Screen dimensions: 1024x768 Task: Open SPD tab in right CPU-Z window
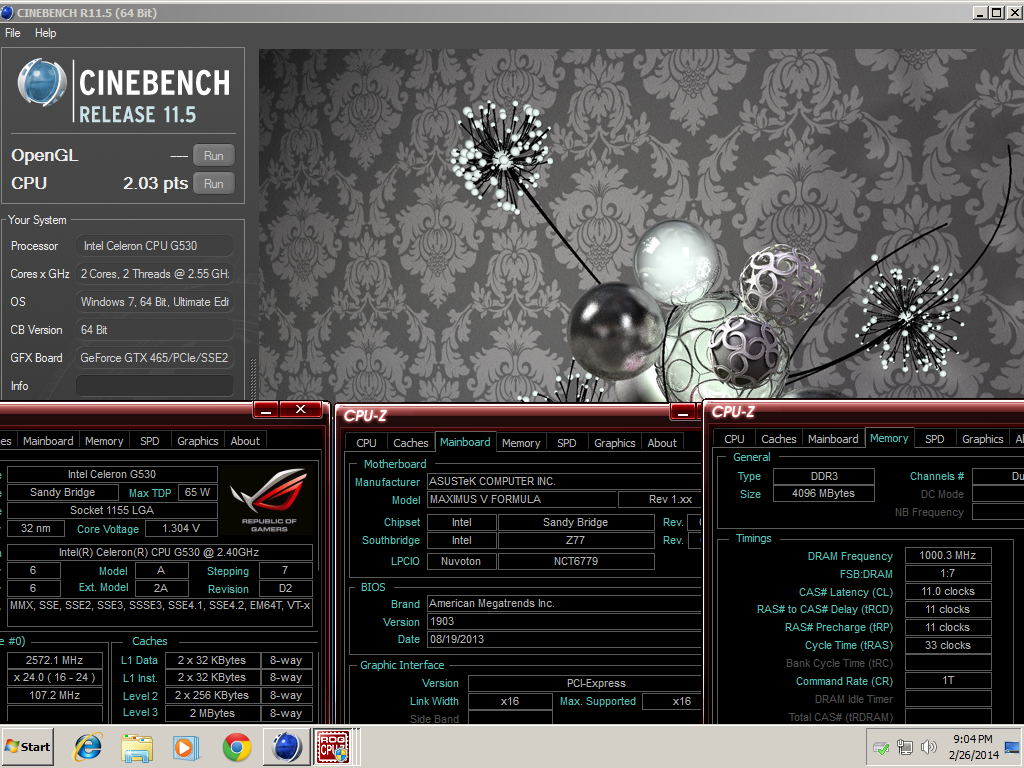coord(935,439)
